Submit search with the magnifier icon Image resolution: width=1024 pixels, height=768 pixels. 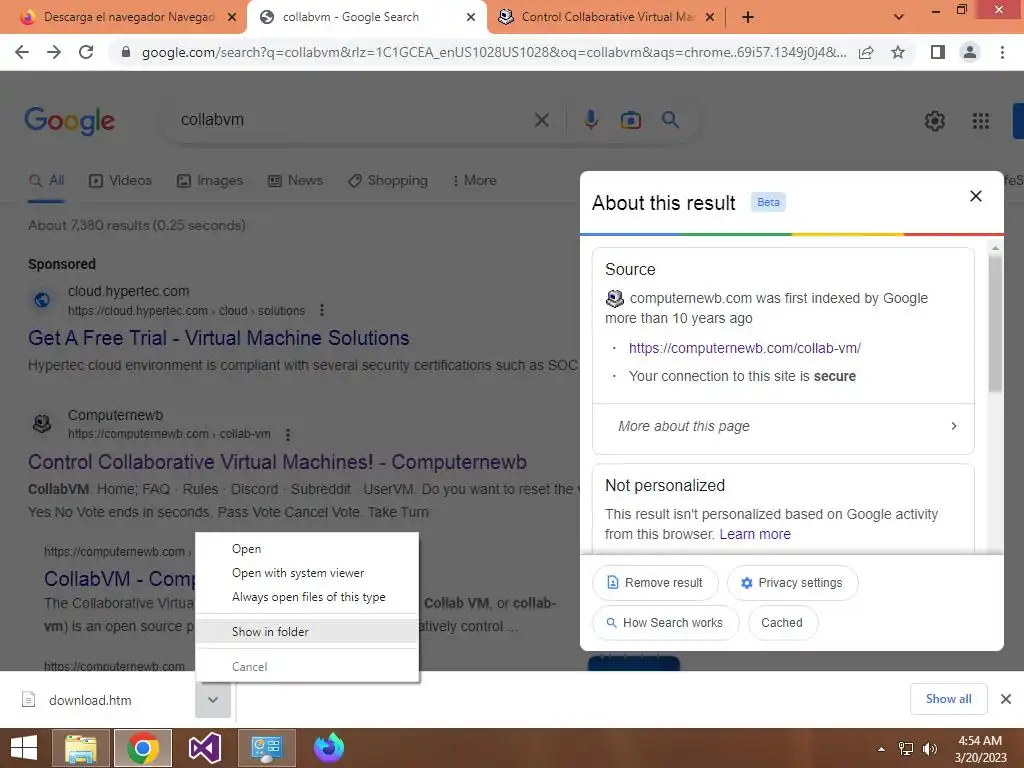pos(670,120)
